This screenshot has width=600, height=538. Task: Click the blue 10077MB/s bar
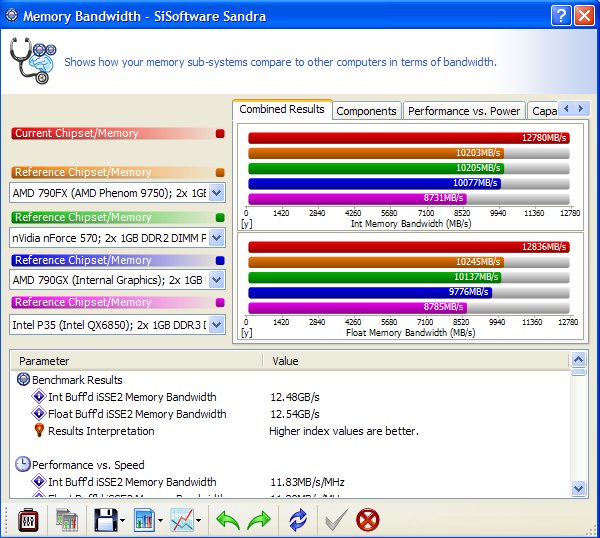click(x=374, y=183)
